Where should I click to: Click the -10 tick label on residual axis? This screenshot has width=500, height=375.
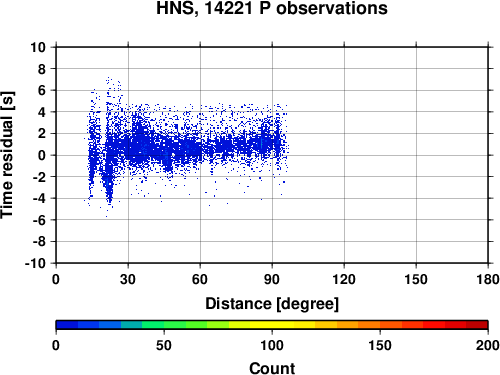coord(35,263)
